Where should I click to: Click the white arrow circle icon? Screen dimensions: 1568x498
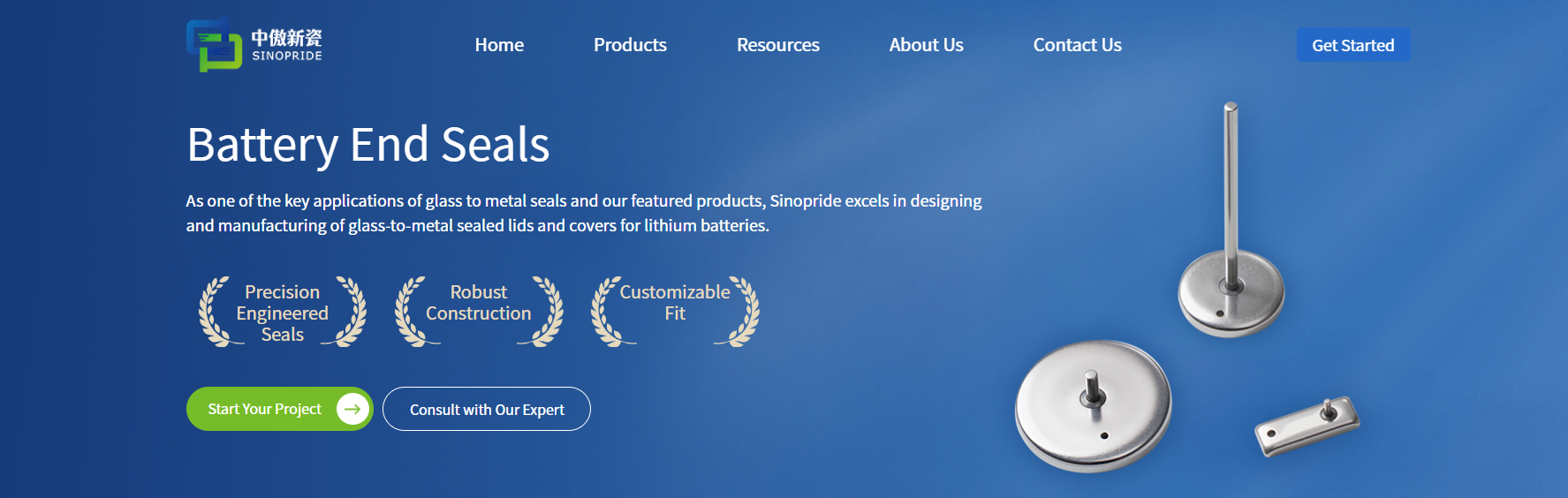coord(352,409)
